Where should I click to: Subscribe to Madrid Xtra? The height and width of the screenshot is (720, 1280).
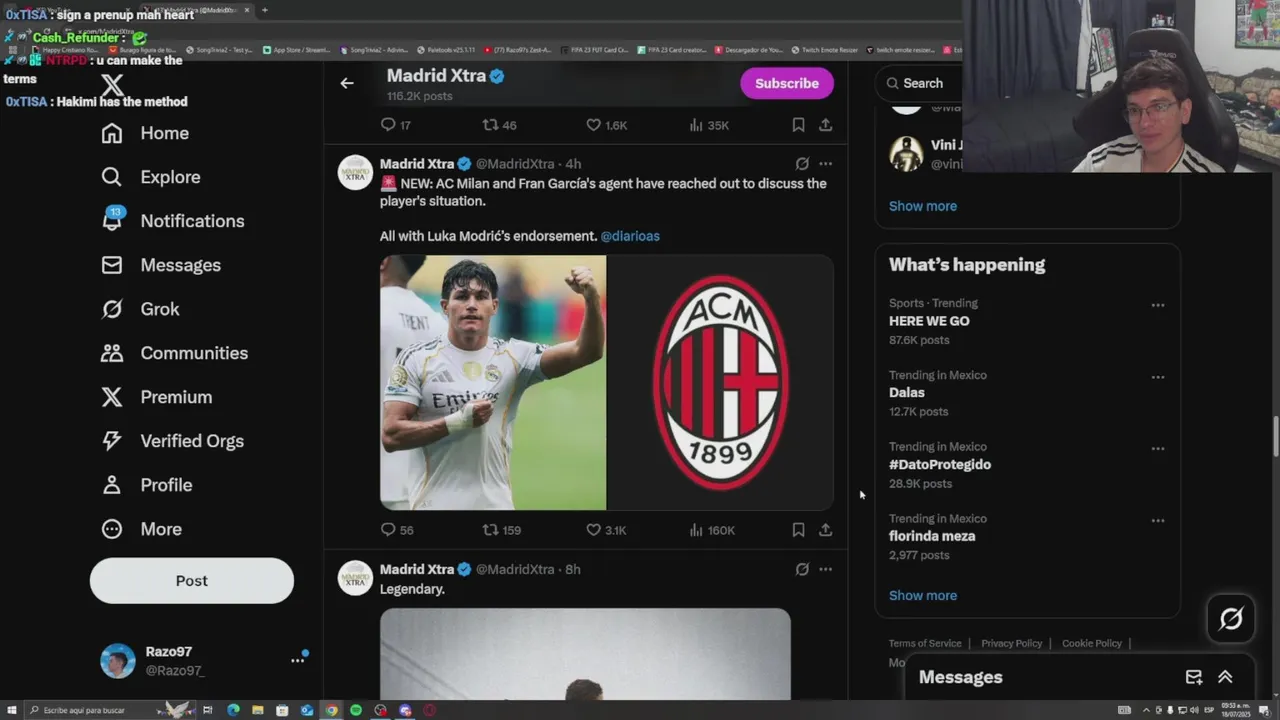click(x=787, y=83)
